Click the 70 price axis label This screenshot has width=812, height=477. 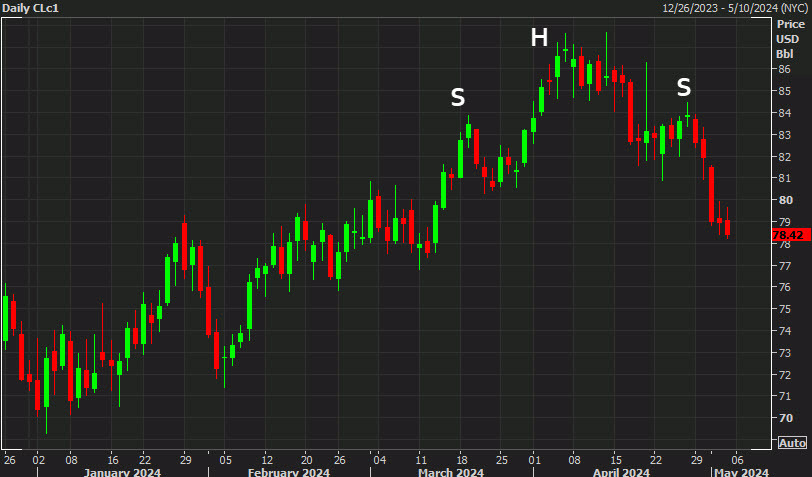coord(785,418)
